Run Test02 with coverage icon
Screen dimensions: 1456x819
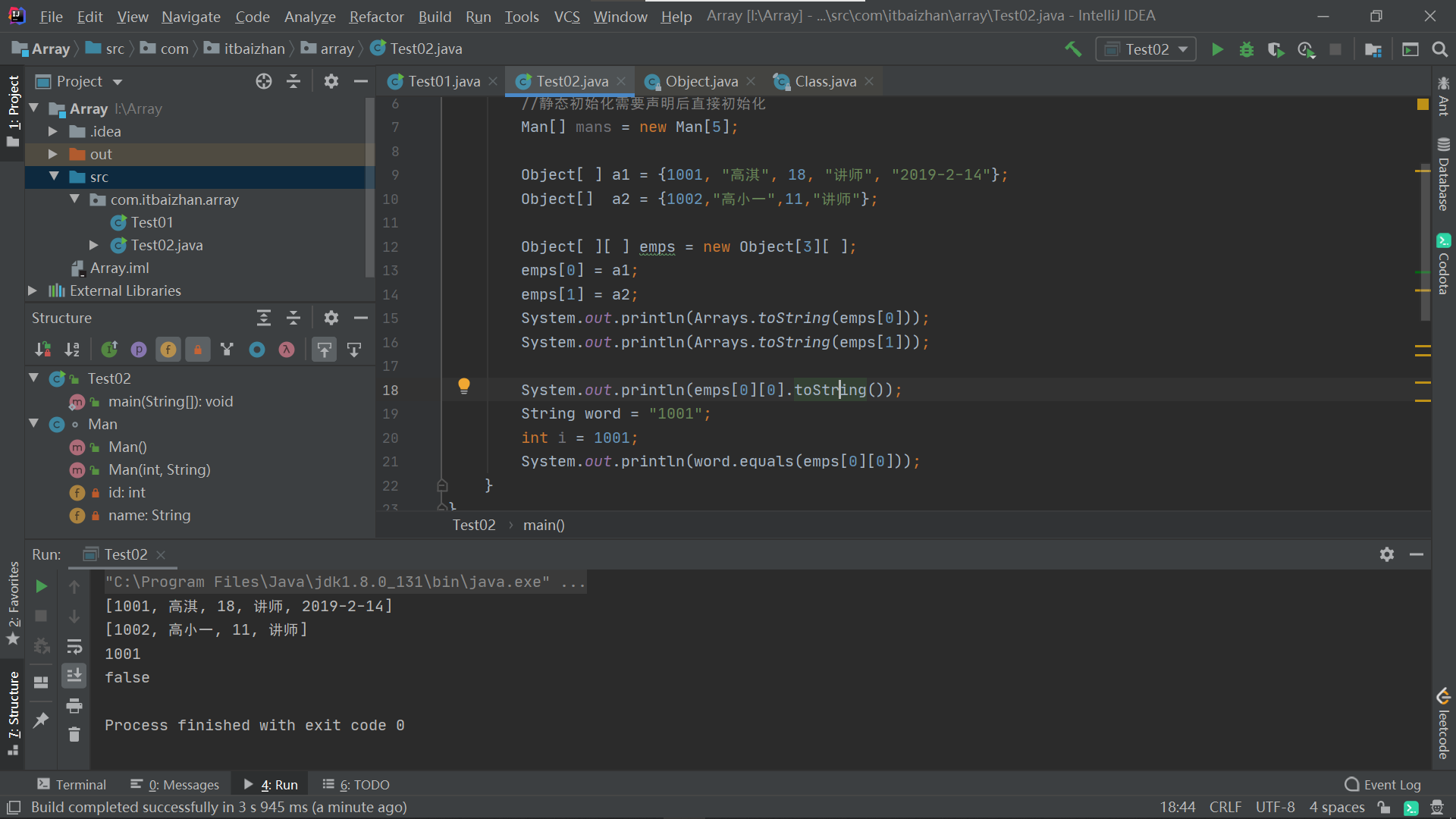[1276, 49]
